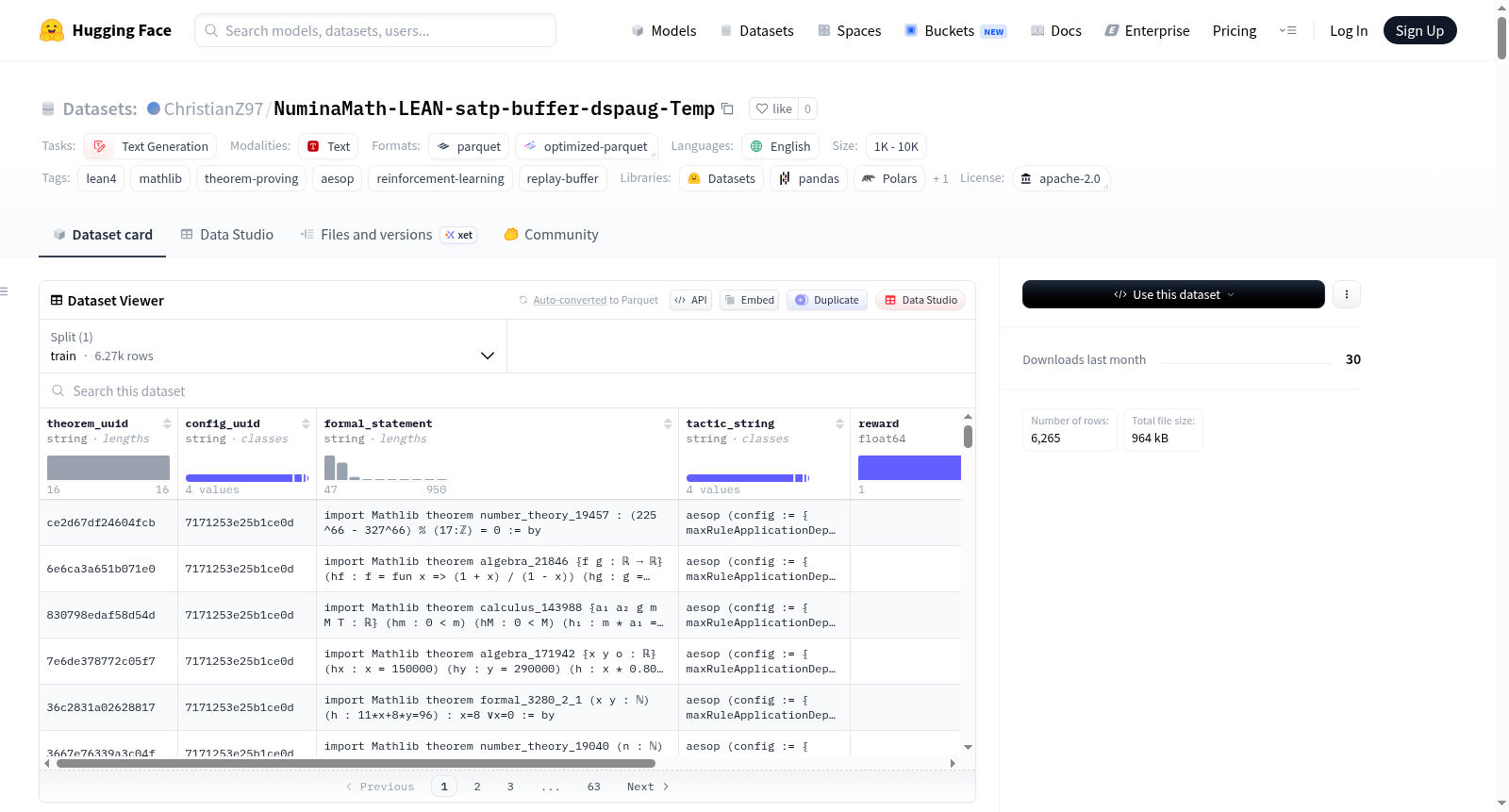Click the table horizontal scrollbar thumb
This screenshot has height=812, width=1509.
coord(356,763)
